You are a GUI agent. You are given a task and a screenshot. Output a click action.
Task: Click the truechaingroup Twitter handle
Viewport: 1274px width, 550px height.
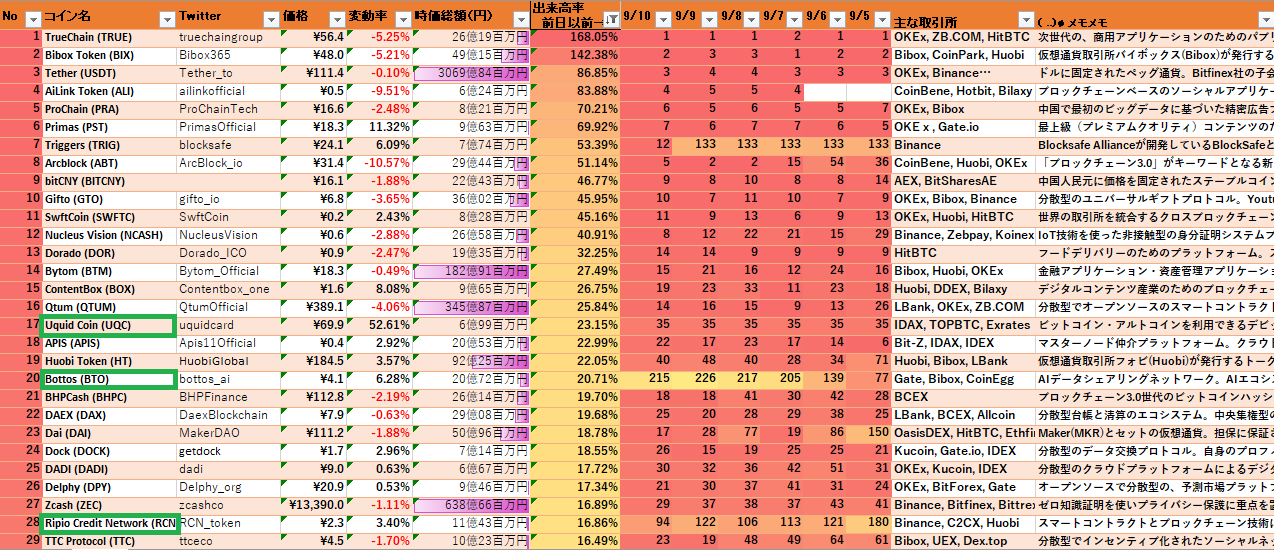(221, 37)
